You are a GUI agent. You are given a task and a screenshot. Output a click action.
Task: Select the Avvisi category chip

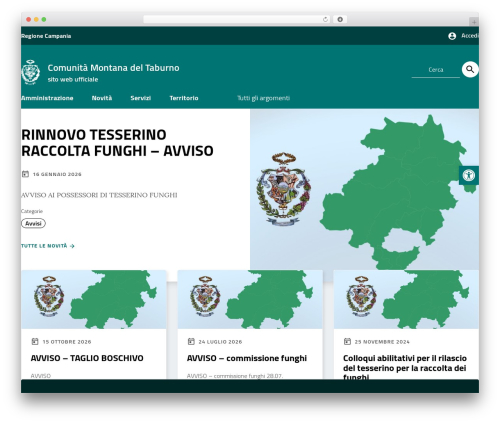point(33,223)
